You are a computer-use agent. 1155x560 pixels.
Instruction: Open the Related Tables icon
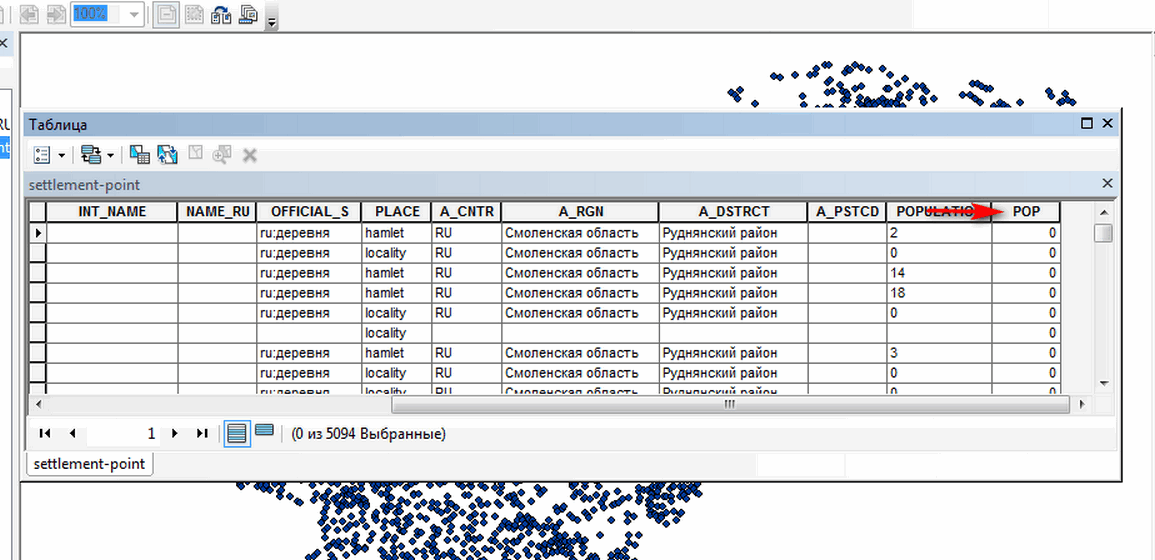[x=91, y=155]
